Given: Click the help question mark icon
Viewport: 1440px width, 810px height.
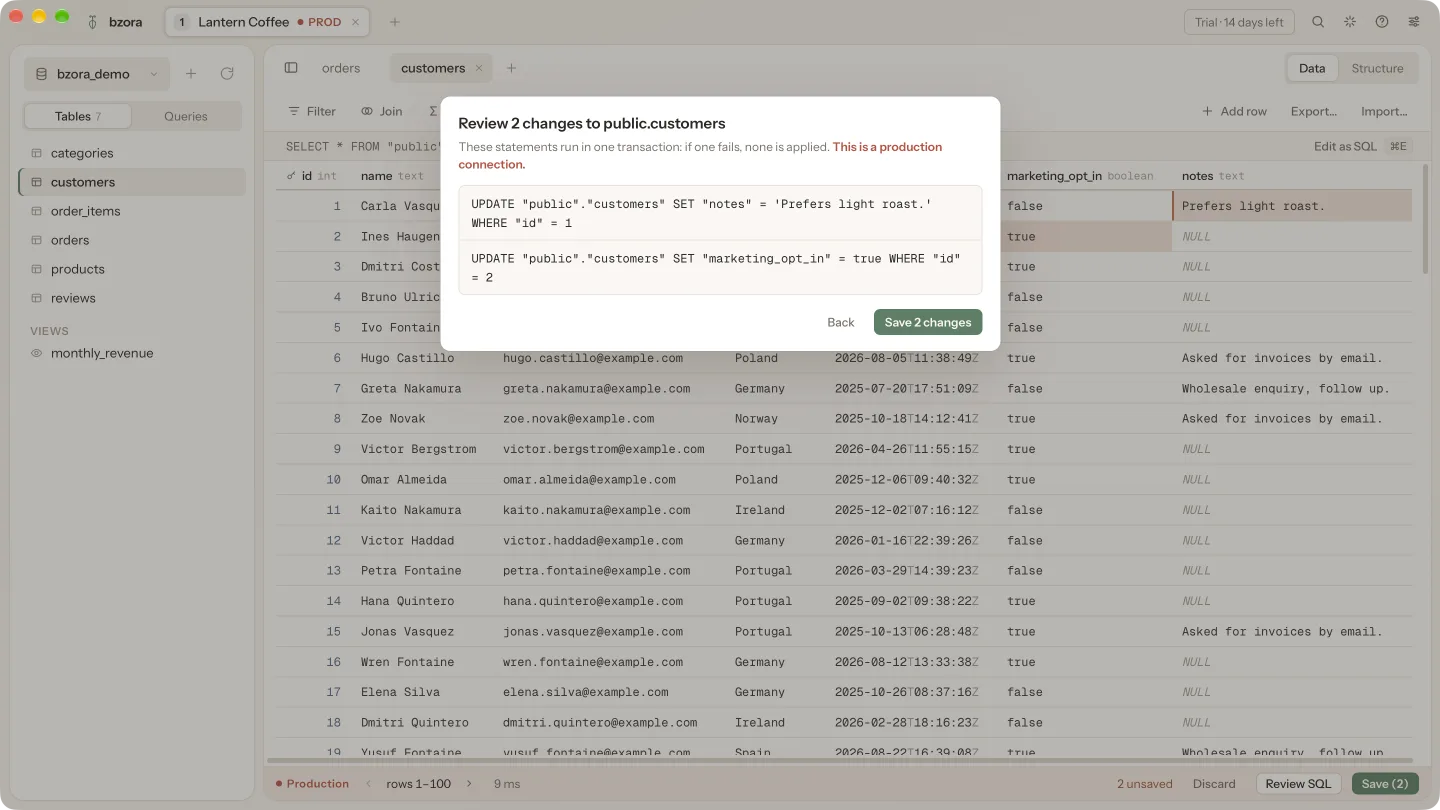Looking at the screenshot, I should pyautogui.click(x=1382, y=22).
